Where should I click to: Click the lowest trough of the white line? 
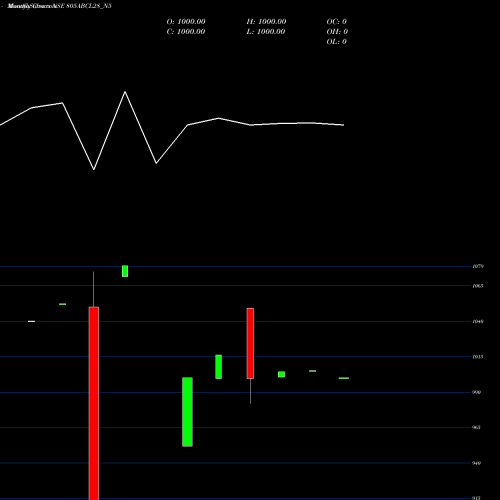[x=94, y=170]
